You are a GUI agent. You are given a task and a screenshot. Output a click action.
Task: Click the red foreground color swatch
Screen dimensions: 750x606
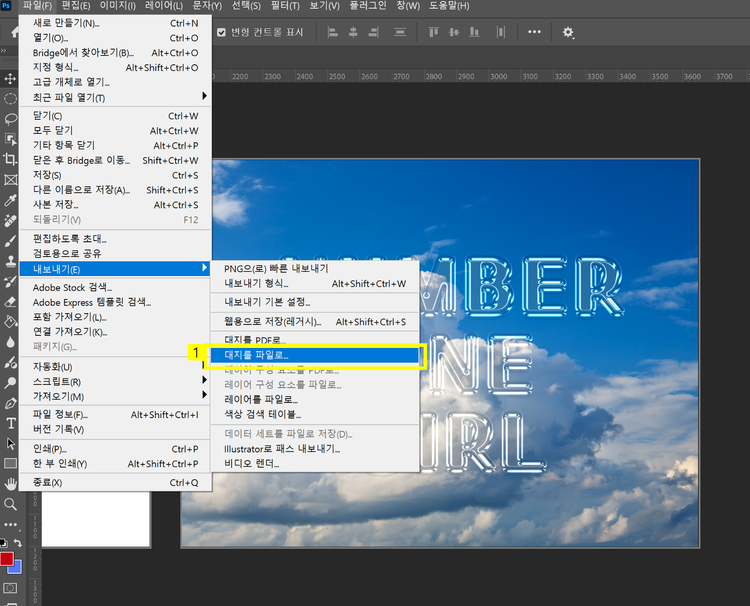(x=6, y=559)
